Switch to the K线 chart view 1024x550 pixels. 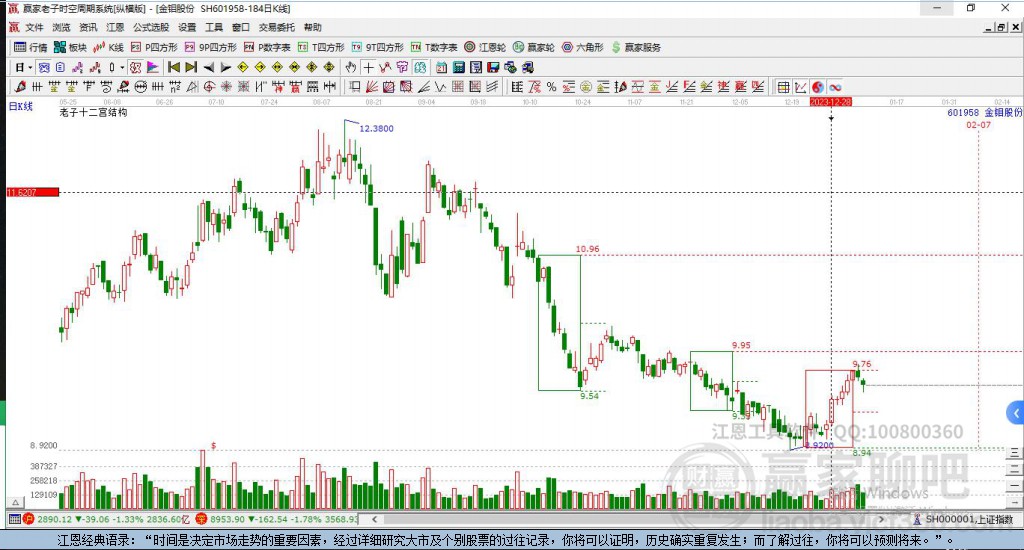(x=108, y=47)
